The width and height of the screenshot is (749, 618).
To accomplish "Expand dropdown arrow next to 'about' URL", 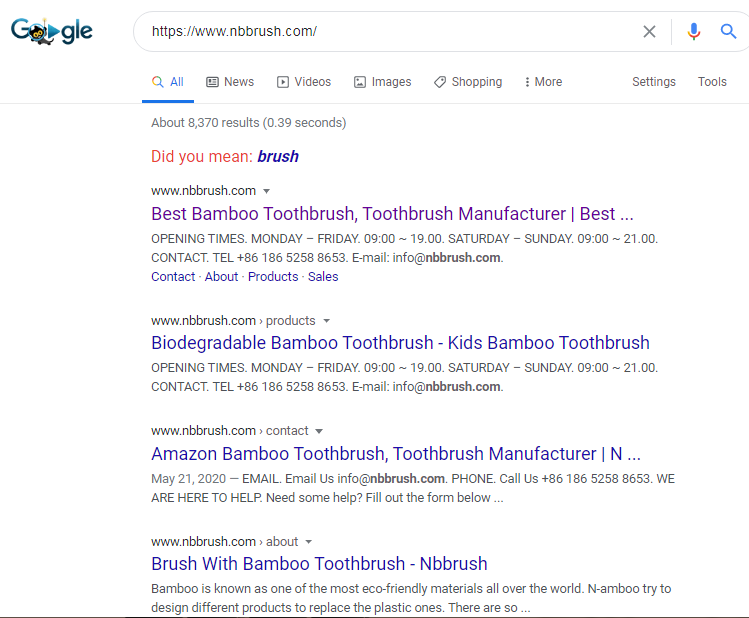I will [309, 542].
